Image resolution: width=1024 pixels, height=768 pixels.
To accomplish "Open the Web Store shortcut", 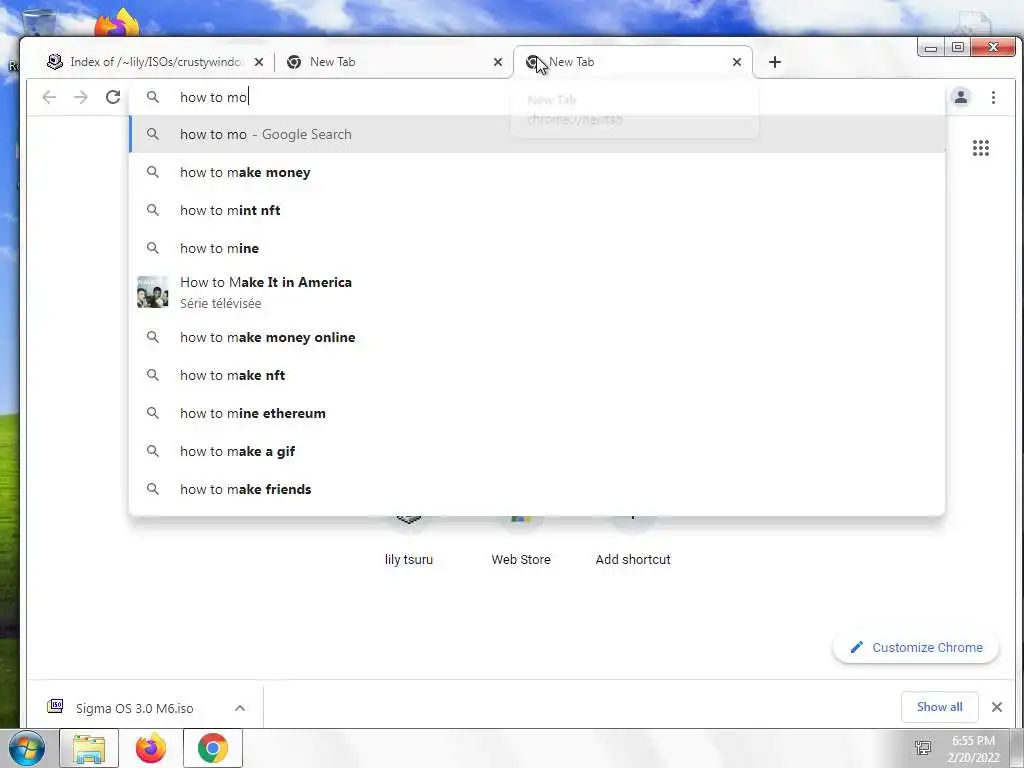I will pos(520,542).
